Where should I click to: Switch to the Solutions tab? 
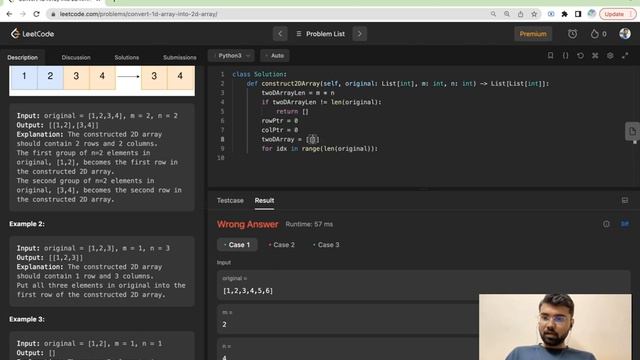pyautogui.click(x=127, y=58)
